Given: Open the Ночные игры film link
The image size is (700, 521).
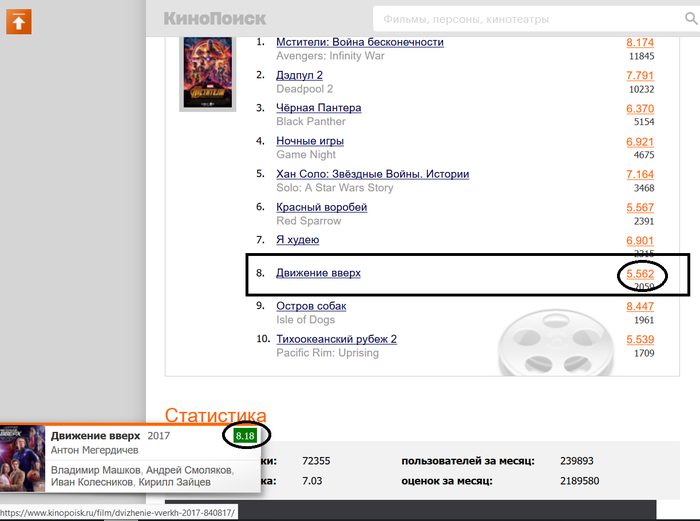Looking at the screenshot, I should (310, 141).
